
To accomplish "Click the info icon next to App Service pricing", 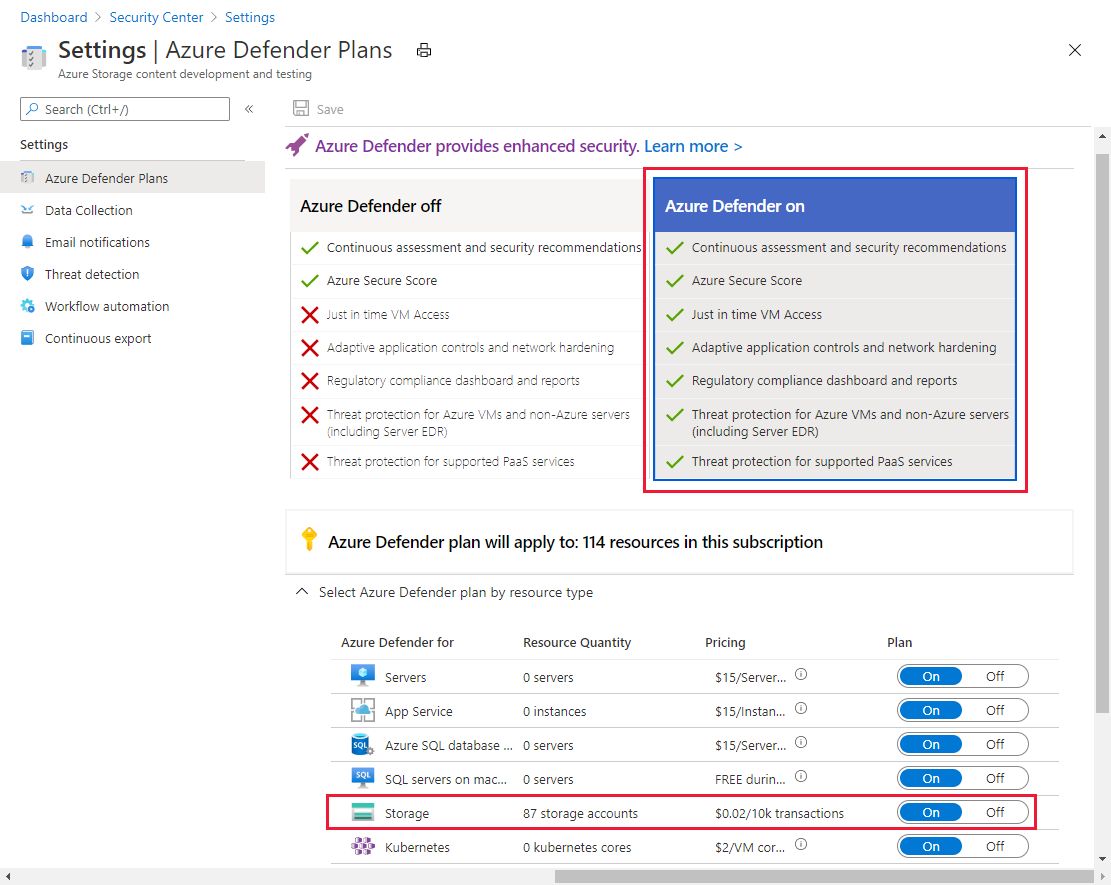I will (x=800, y=709).
